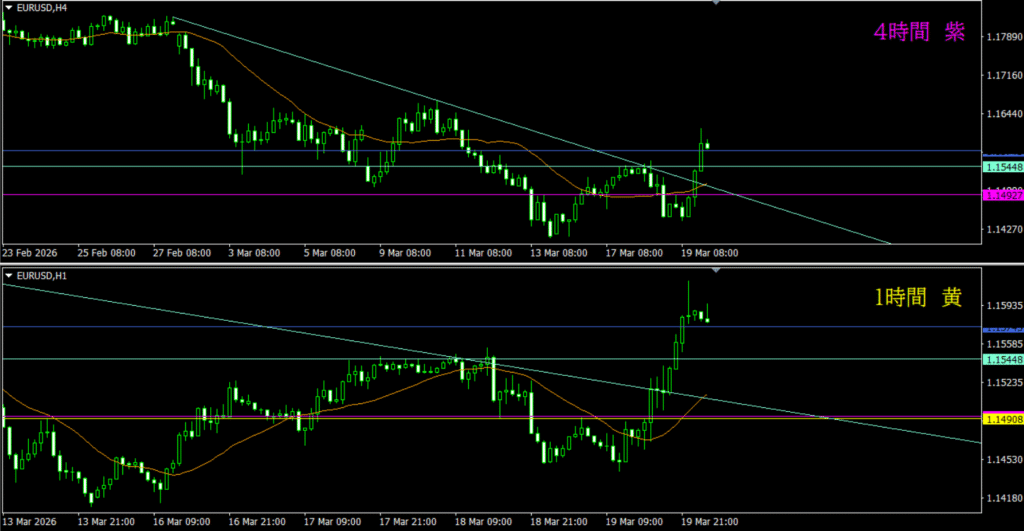
Task: Open the EURUSD,H1 chart dropdown arrow
Action: 8,275
